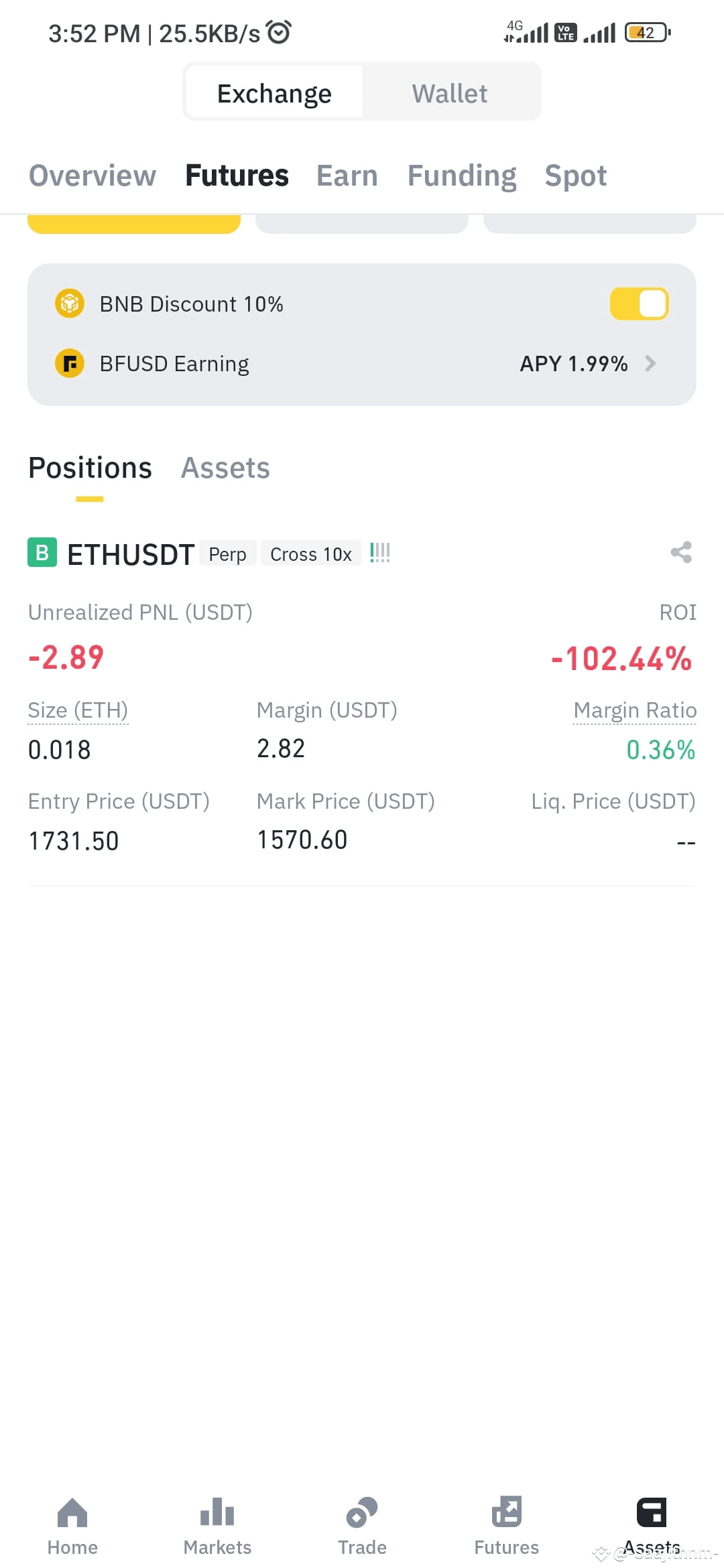Open the Trade icon in bottom bar
724x1568 pixels.
362,1512
